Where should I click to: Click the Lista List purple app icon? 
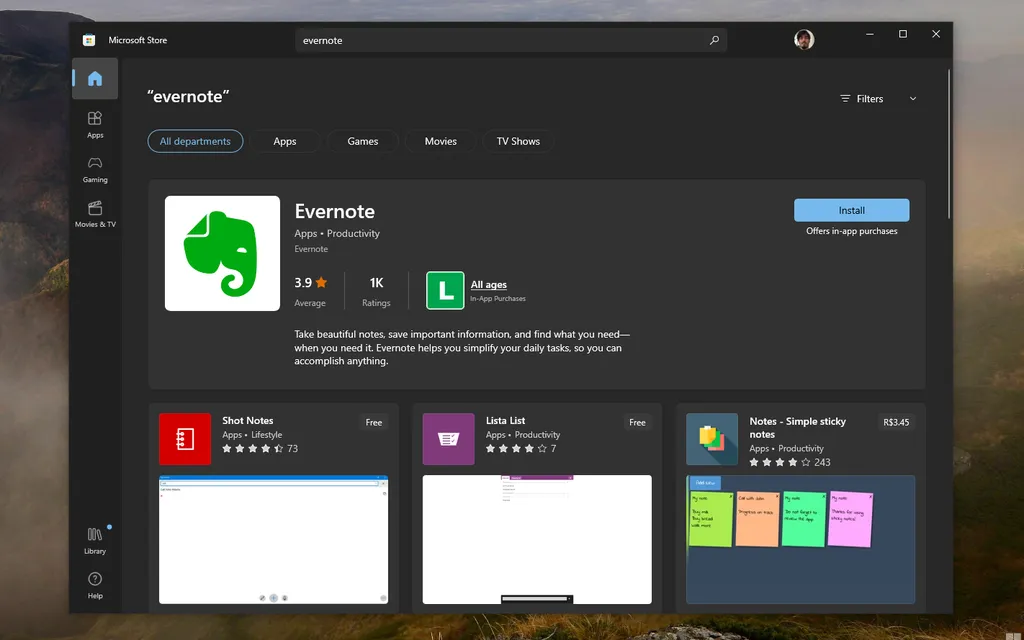(449, 439)
